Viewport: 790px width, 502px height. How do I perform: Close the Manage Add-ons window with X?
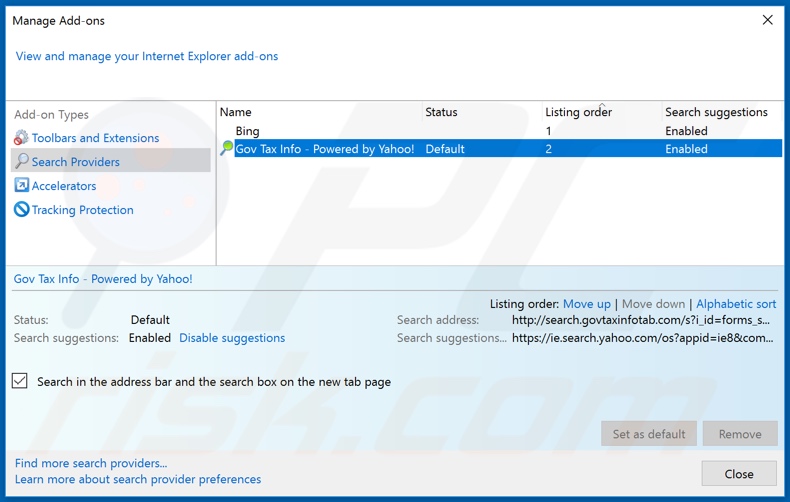pos(767,20)
